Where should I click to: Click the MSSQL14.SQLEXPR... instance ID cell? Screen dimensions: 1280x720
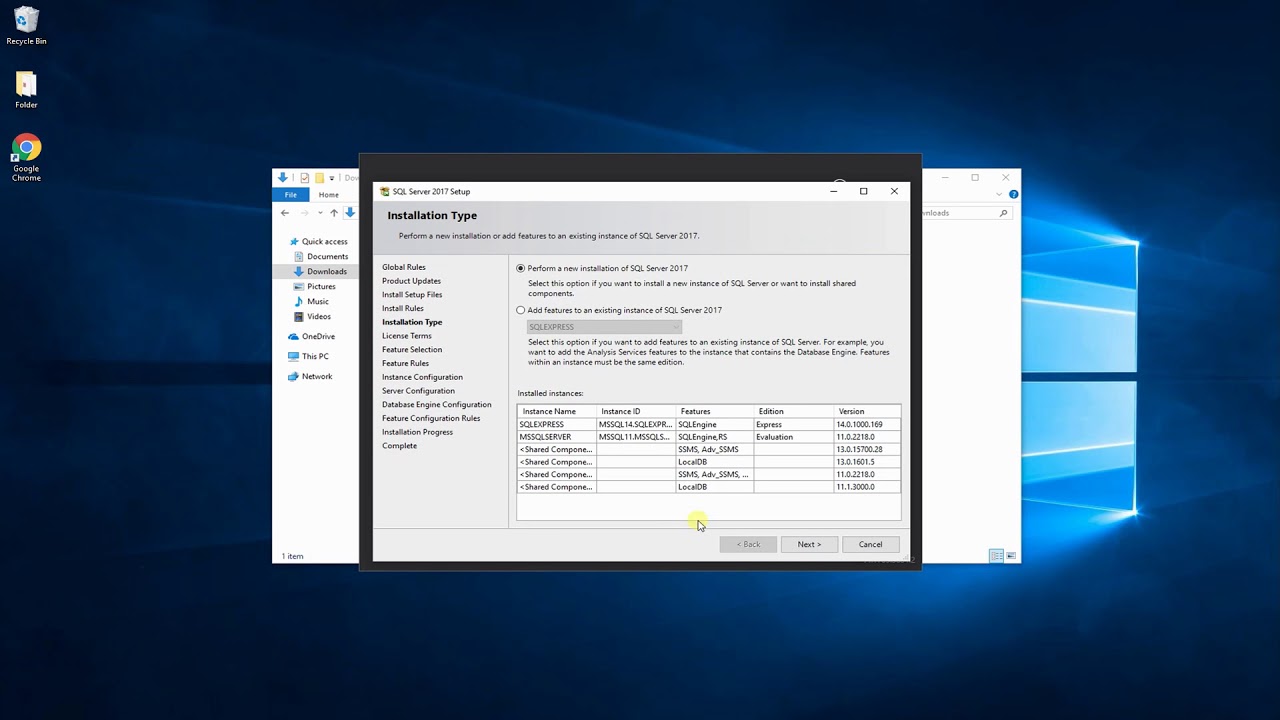[x=636, y=424]
